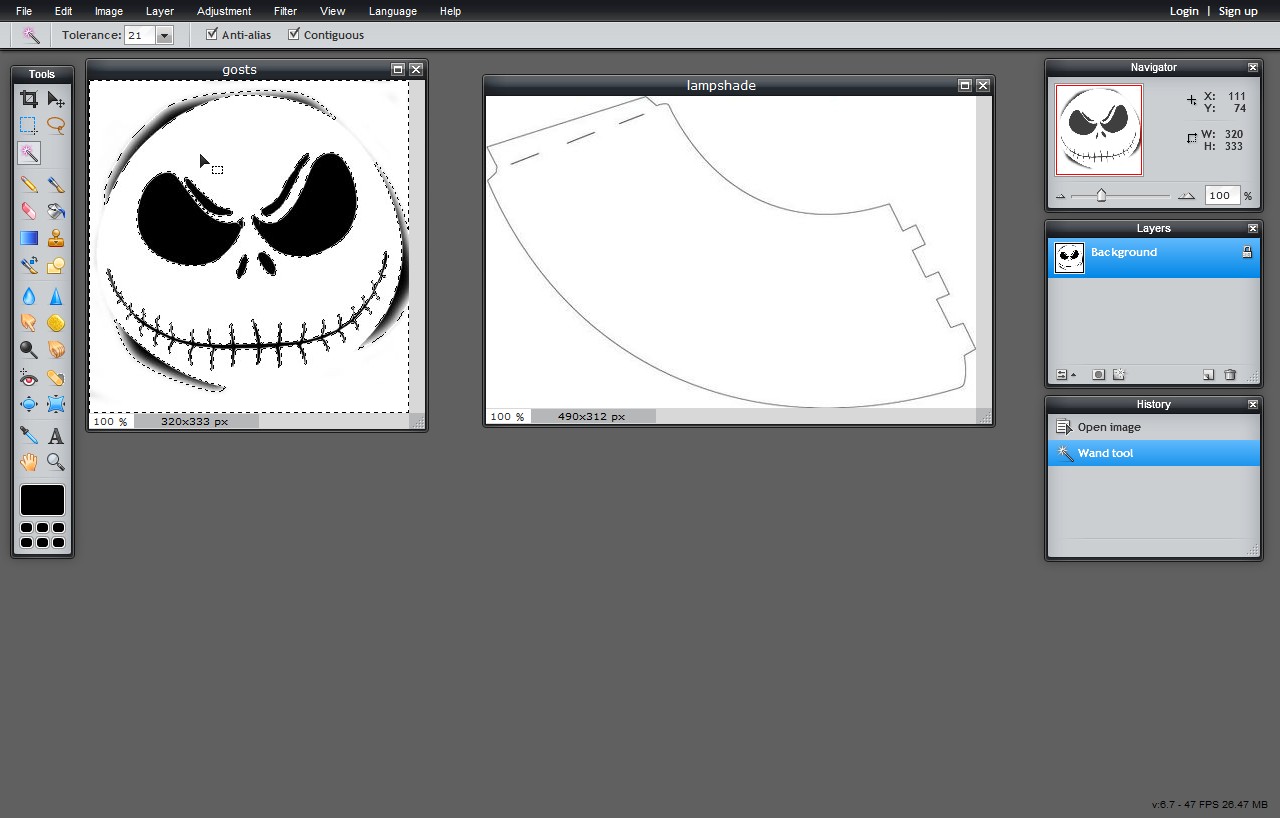Open the Tolerance dropdown arrow
Viewport: 1280px width, 818px height.
pos(165,35)
